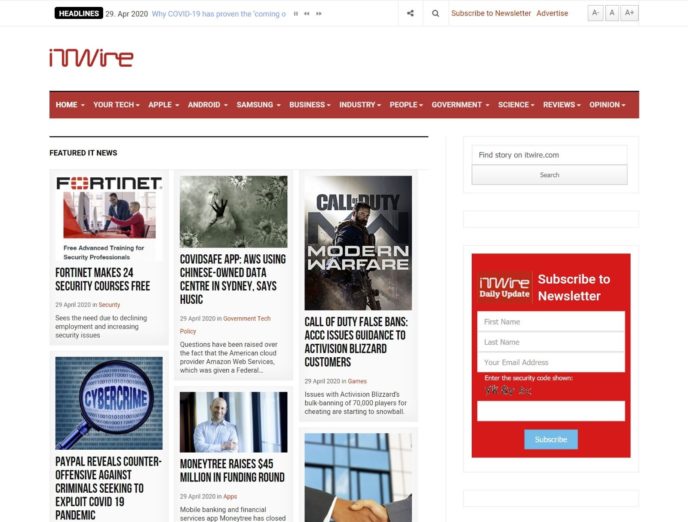Click the security code input box
688x522 pixels.
(551, 411)
